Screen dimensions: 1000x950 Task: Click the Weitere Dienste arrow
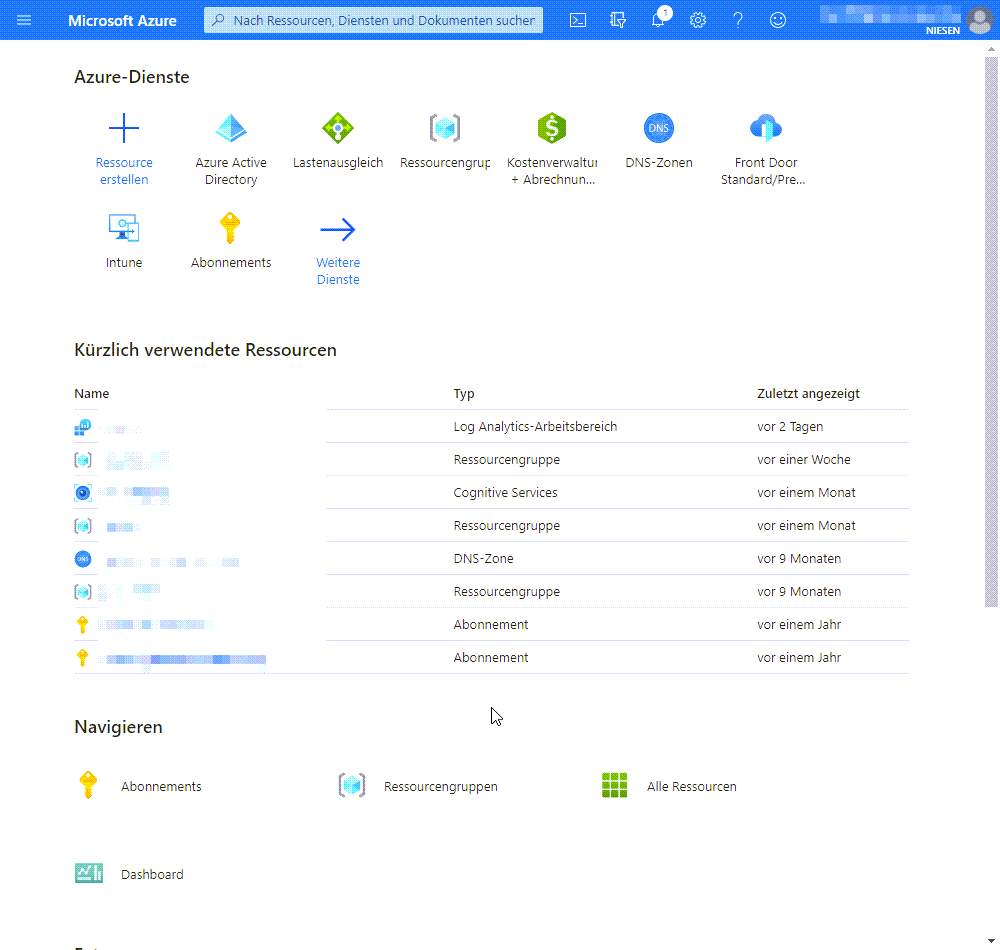point(338,230)
